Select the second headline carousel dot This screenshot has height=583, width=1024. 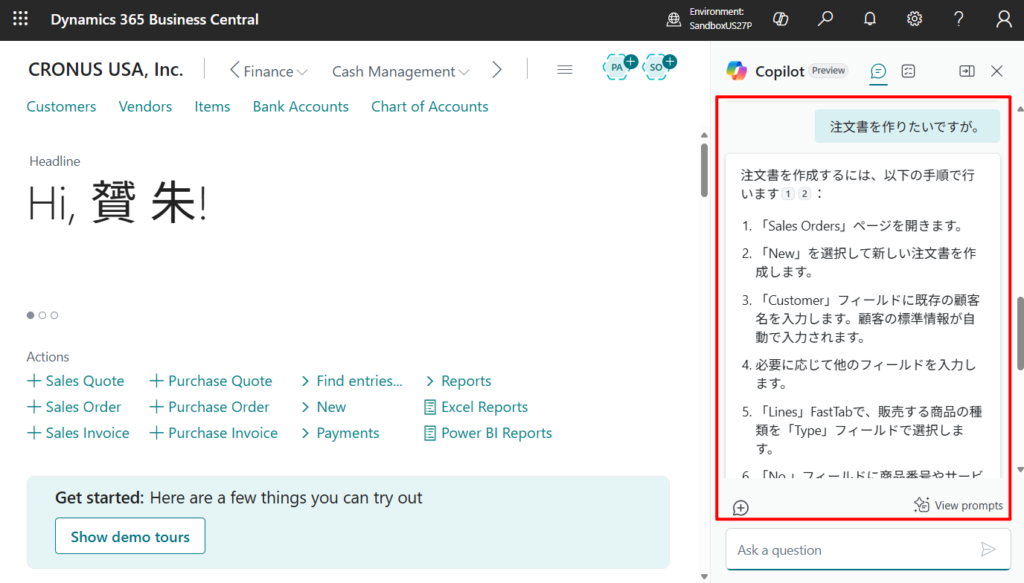point(42,315)
